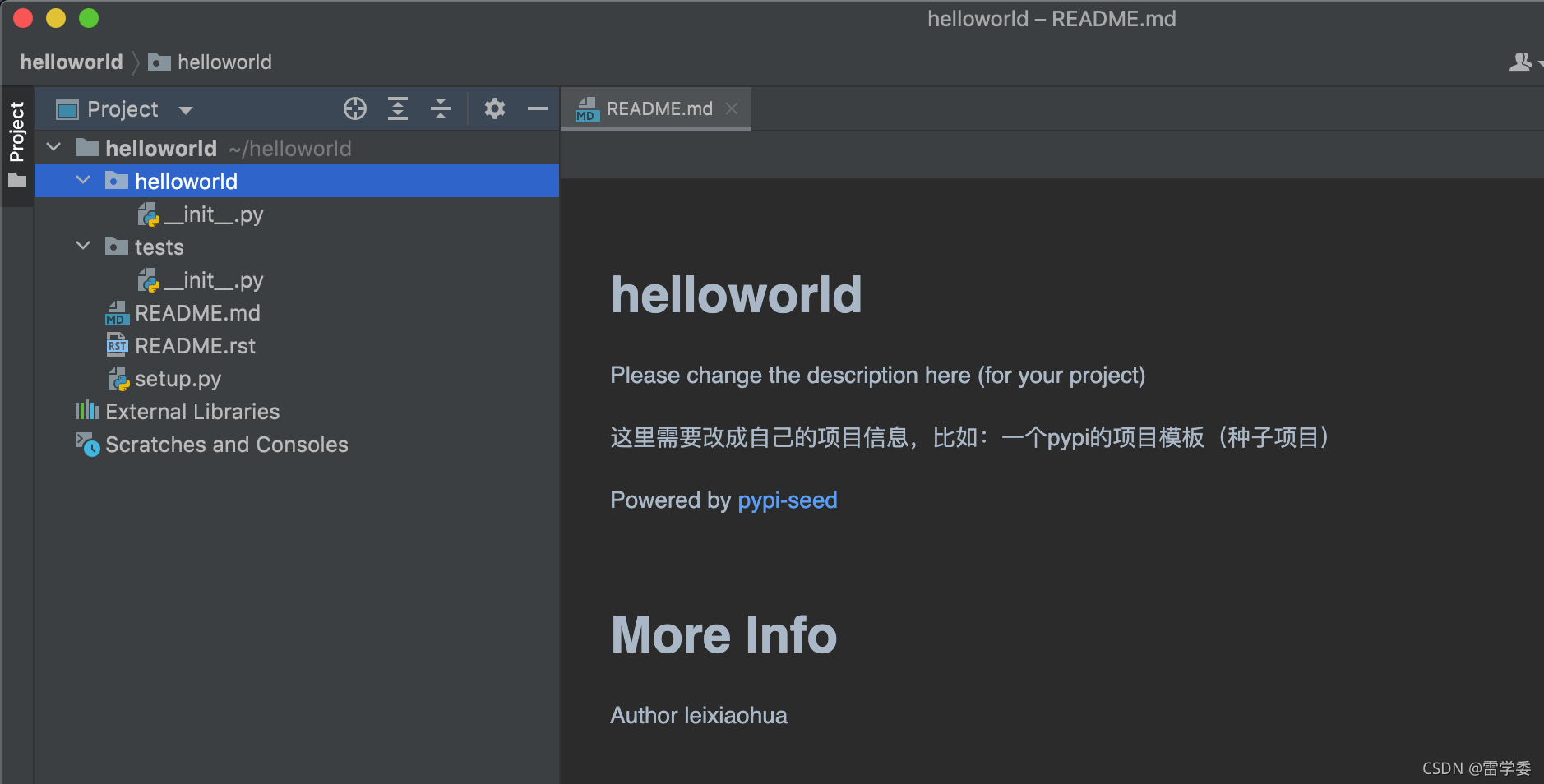This screenshot has height=784, width=1544.
Task: Click the helloworld heading in preview
Action: [x=737, y=294]
